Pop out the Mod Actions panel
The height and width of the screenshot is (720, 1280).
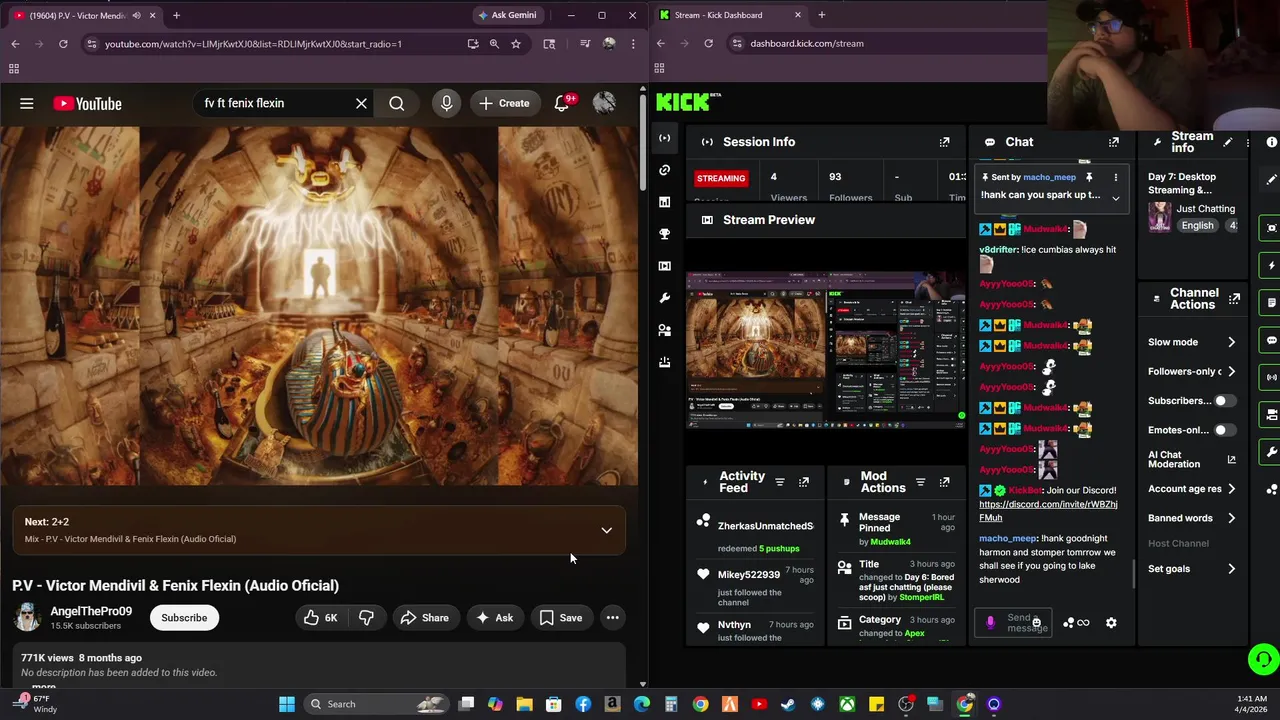[944, 482]
